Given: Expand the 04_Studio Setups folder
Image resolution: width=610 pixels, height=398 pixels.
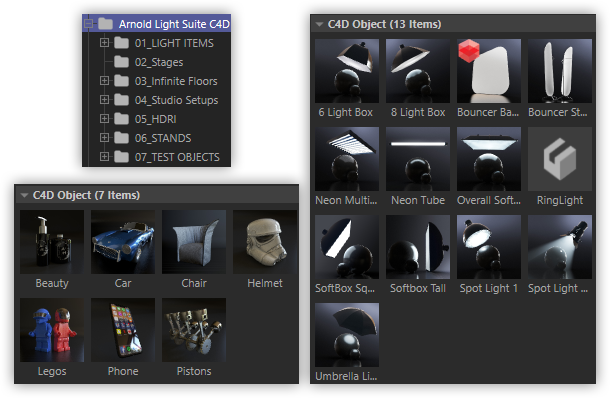Looking at the screenshot, I should click(x=104, y=100).
